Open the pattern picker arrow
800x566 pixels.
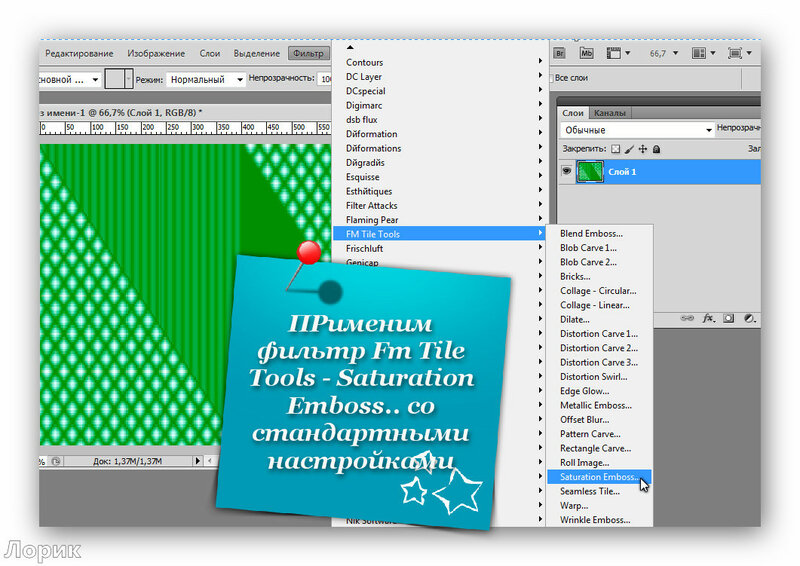coord(129,79)
